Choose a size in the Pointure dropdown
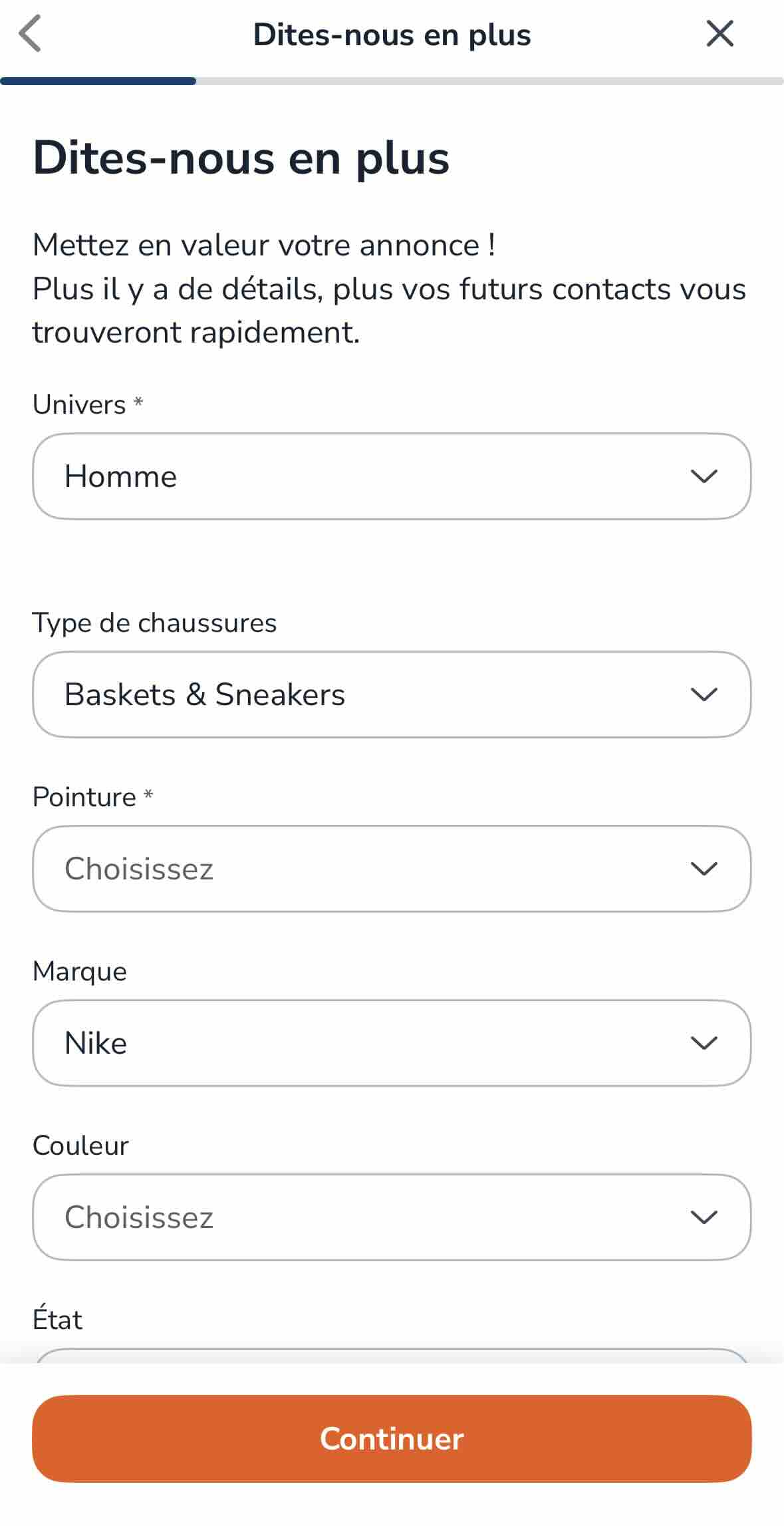Image resolution: width=784 pixels, height=1526 pixels. click(x=372, y=869)
